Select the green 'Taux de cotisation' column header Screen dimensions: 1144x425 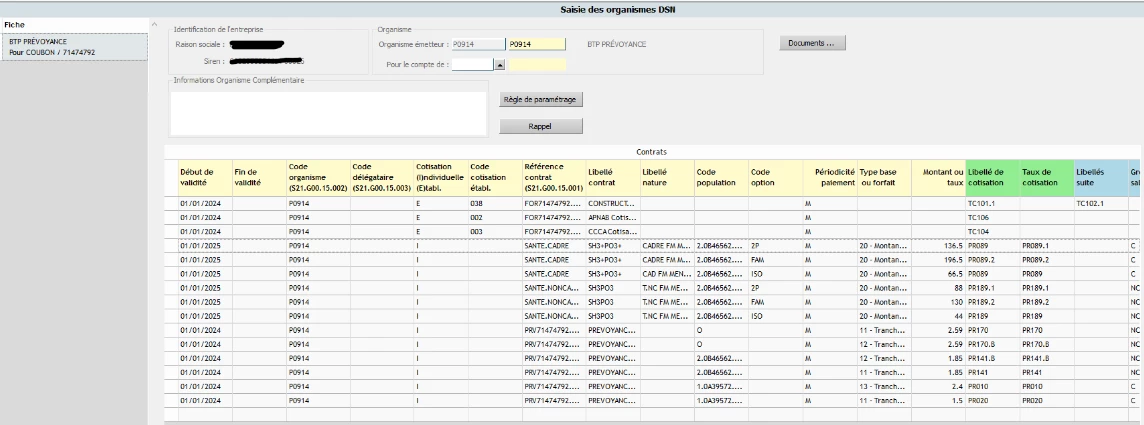tap(1046, 176)
